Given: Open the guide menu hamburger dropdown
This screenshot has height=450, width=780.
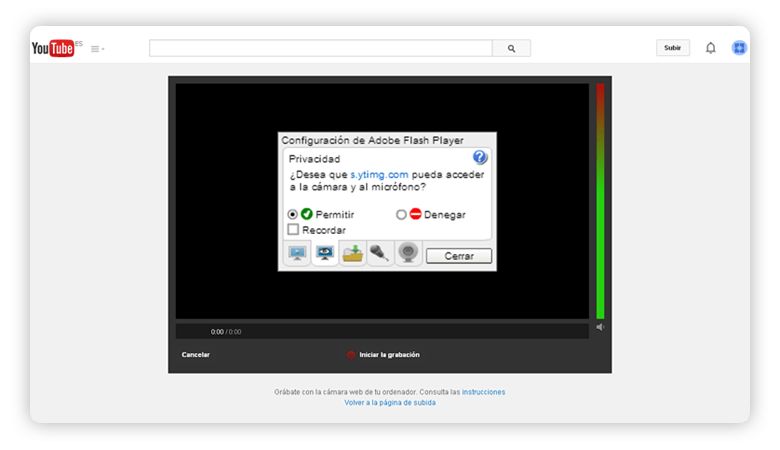Looking at the screenshot, I should pyautogui.click(x=98, y=49).
